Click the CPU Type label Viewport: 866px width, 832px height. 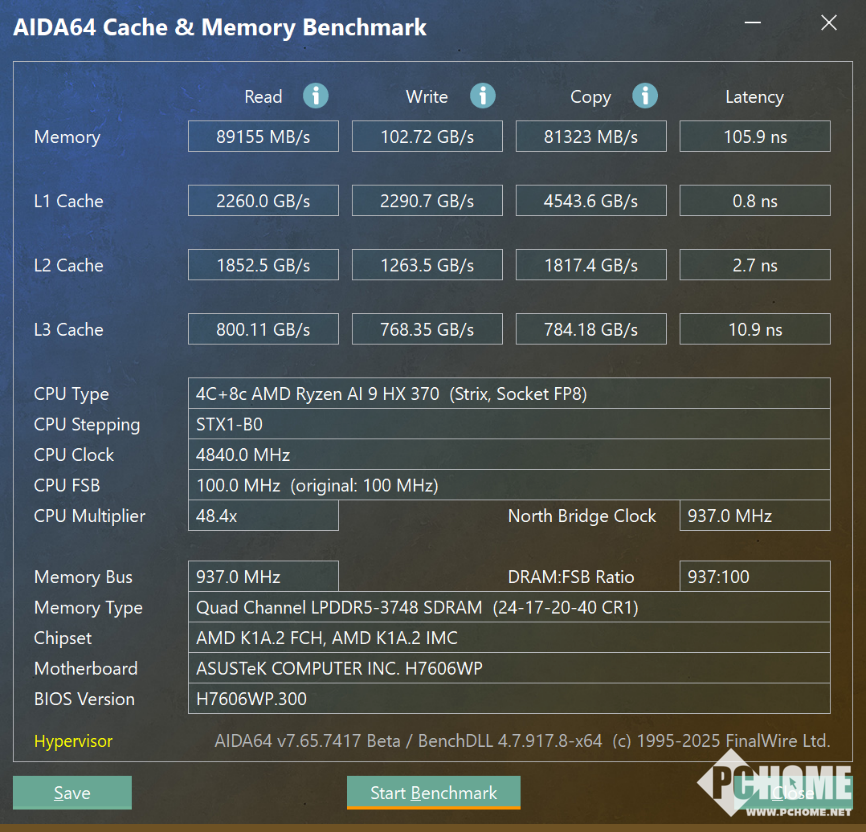coord(71,394)
